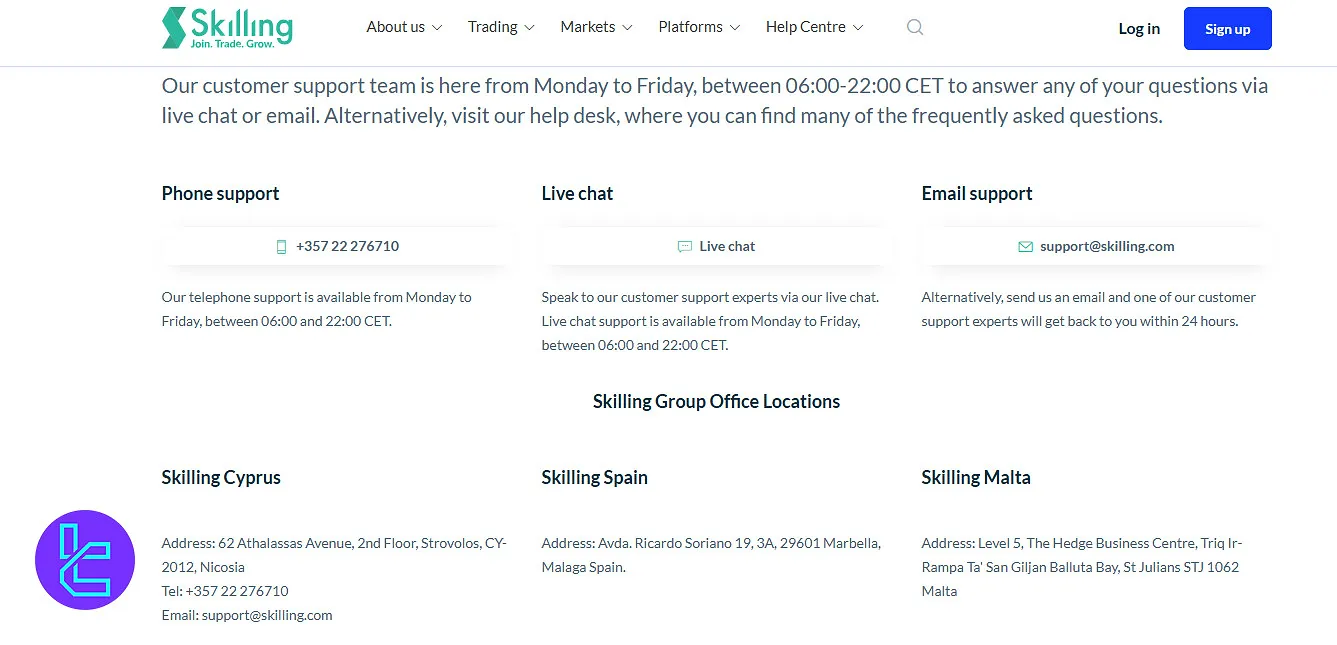Open the Markets menu
The image size is (1337, 645).
coord(588,27)
